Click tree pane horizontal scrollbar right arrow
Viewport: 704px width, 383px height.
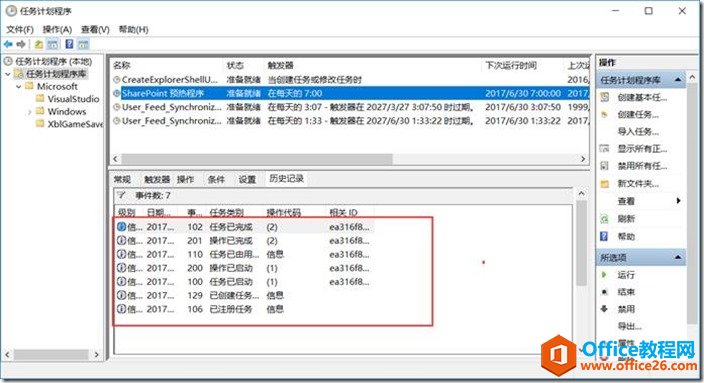click(97, 354)
